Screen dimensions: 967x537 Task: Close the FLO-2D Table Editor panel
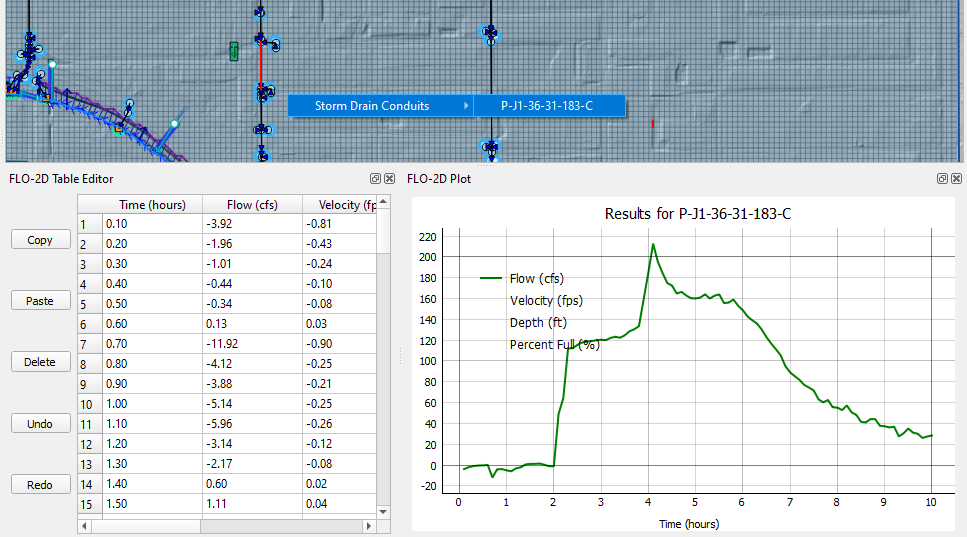[x=389, y=179]
